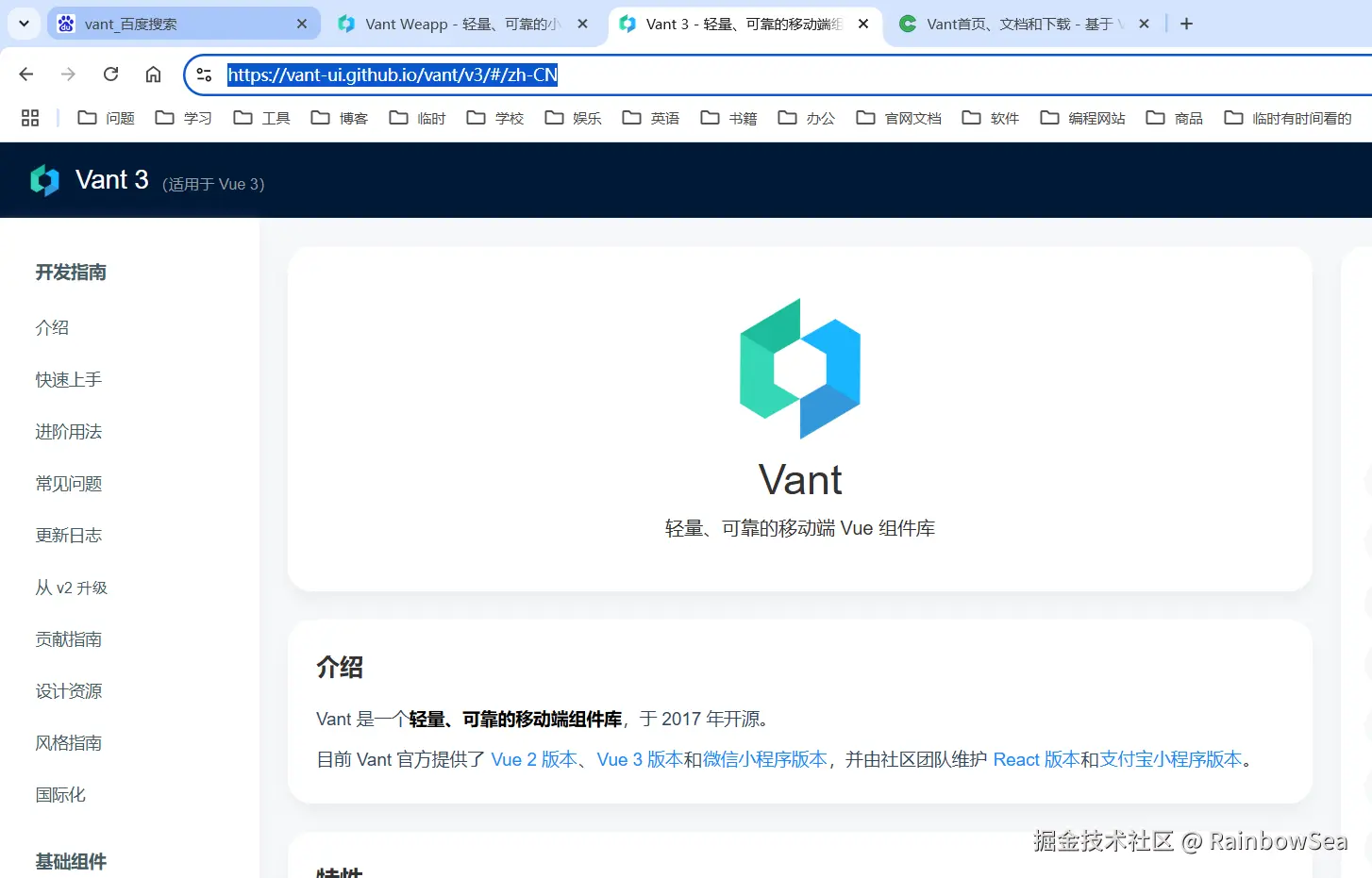Click the Vant 3 logo in header
This screenshot has width=1372, height=878.
pos(44,180)
